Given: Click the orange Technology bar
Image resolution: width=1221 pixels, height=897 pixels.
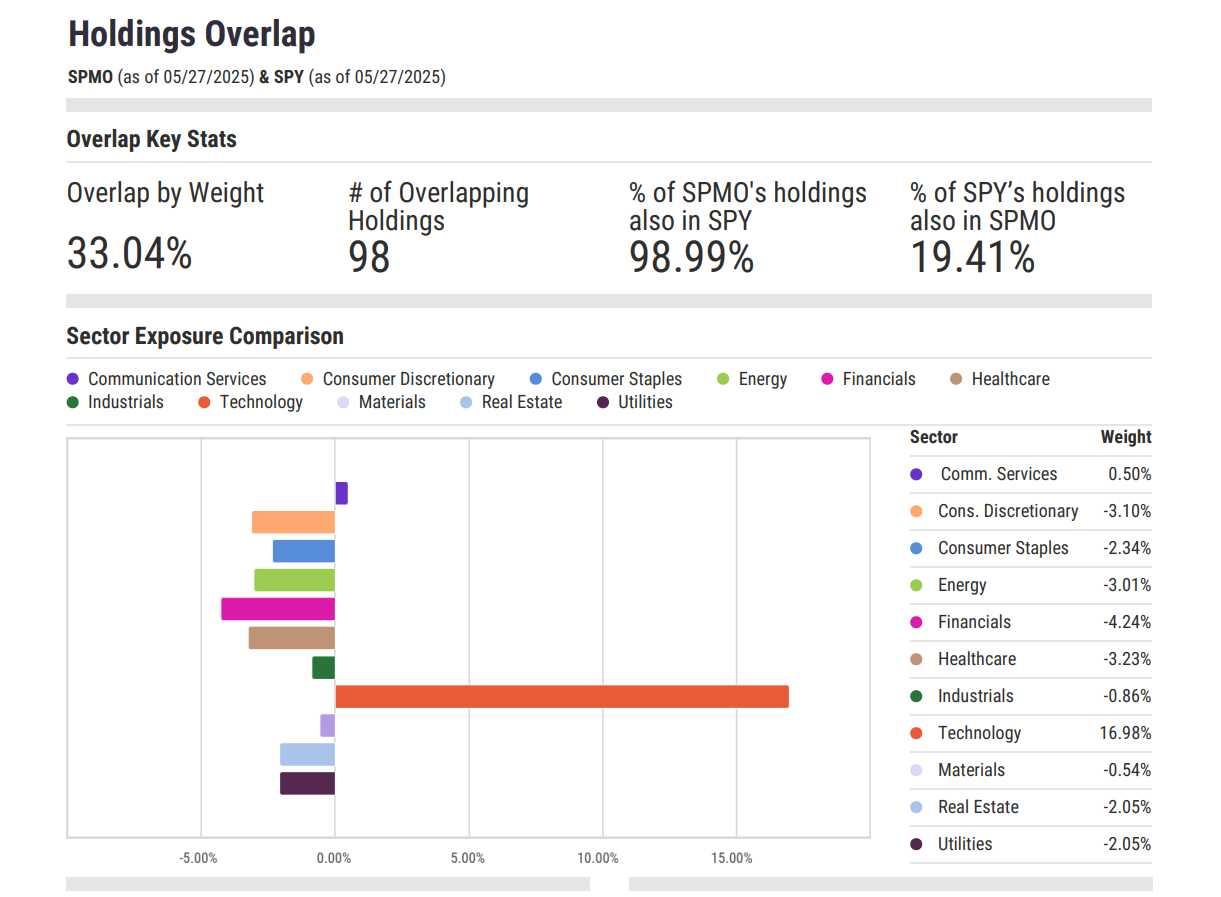Looking at the screenshot, I should 560,695.
